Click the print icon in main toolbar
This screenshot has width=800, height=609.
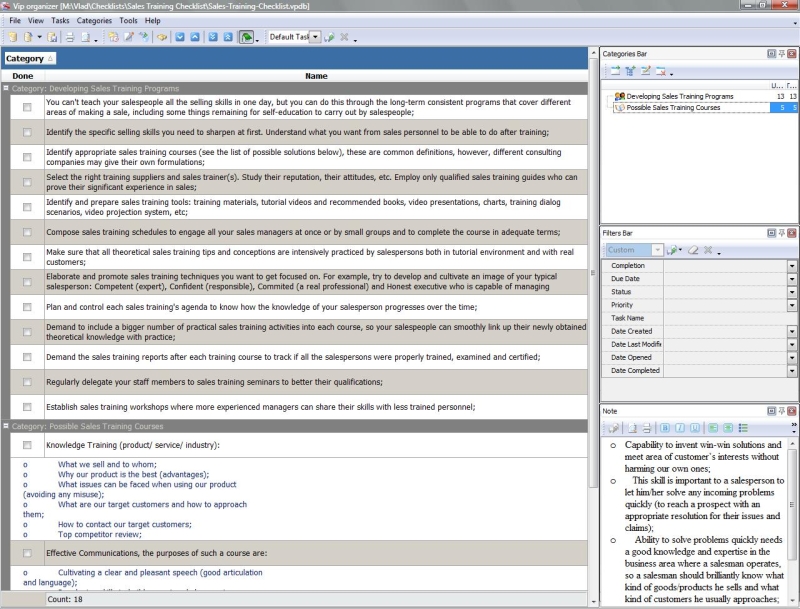click(x=69, y=37)
